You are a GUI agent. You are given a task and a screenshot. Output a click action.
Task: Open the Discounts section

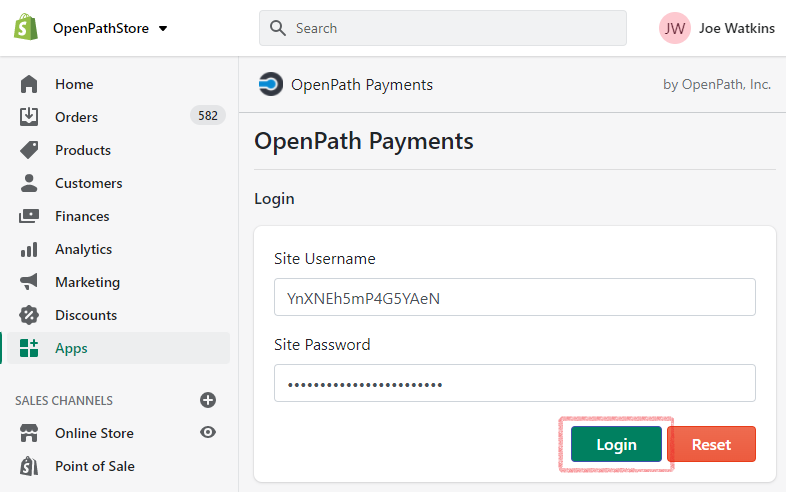tap(86, 315)
